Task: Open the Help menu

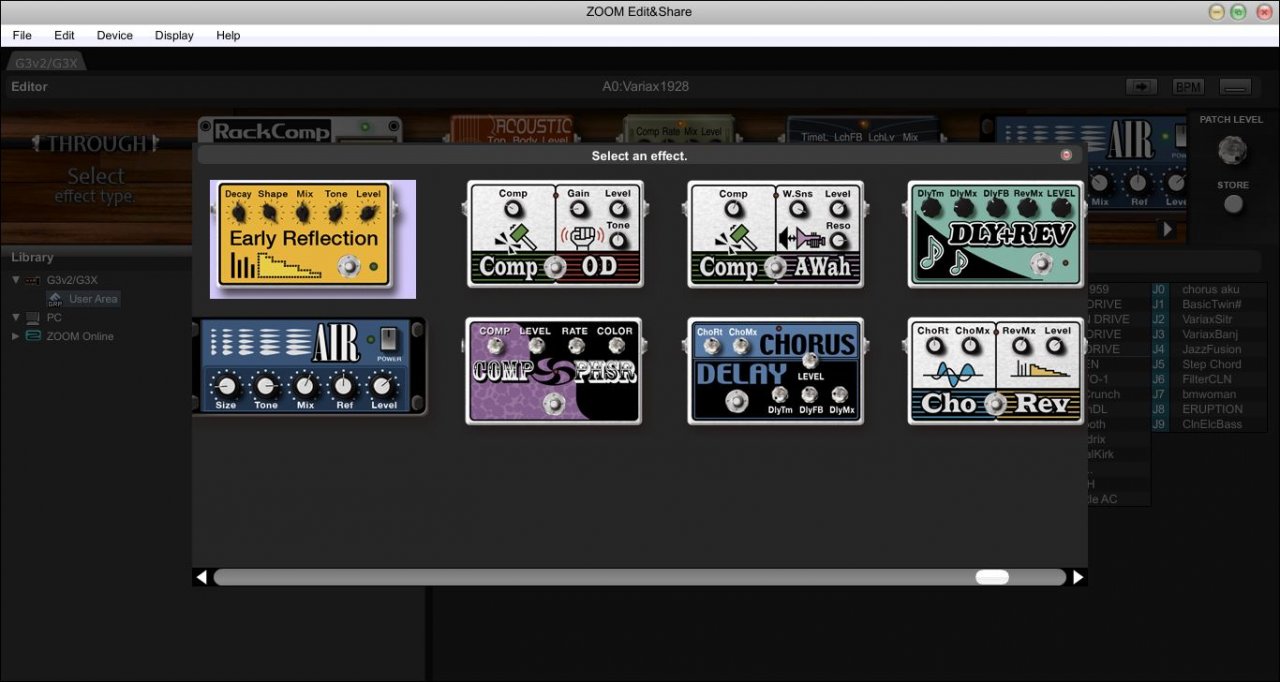Action: pos(228,35)
